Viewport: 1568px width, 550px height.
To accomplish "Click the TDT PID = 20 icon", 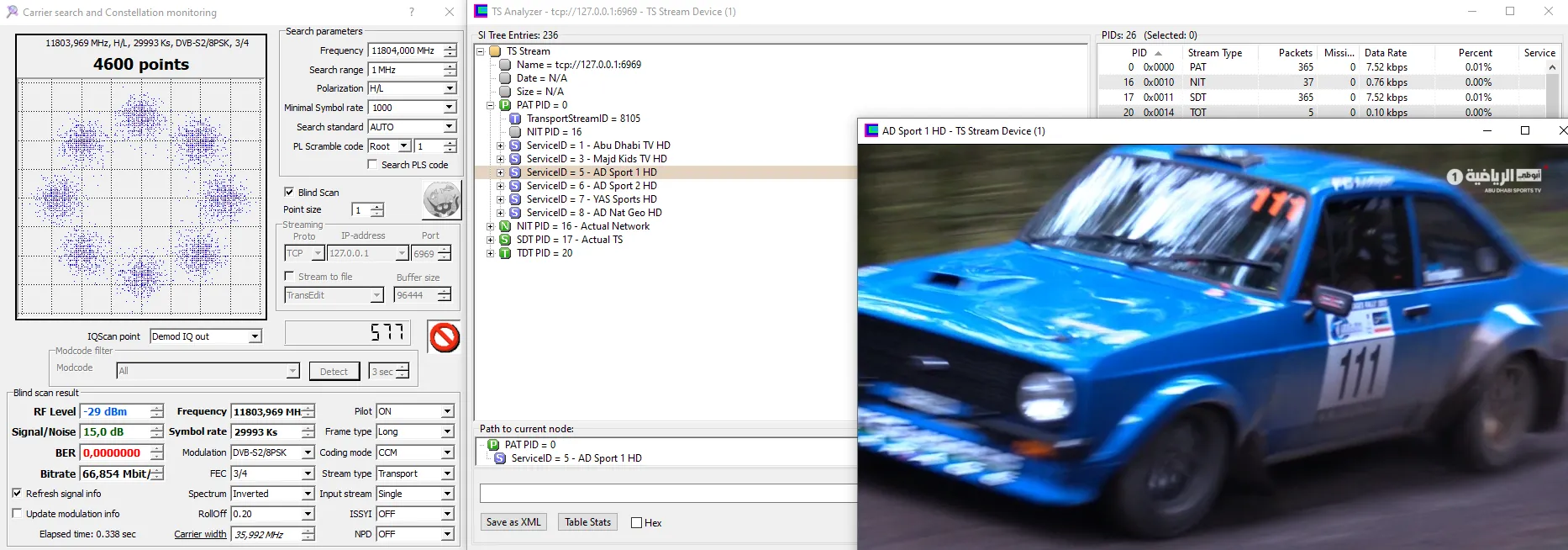I will coord(505,253).
